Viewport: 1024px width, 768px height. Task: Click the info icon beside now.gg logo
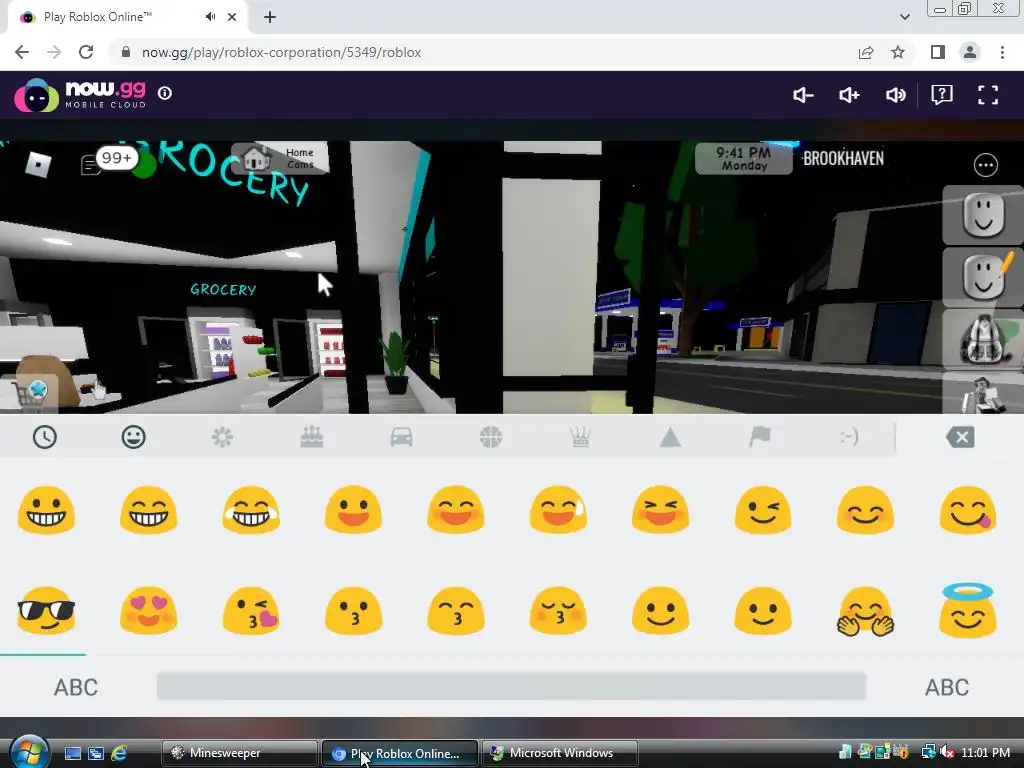tap(165, 93)
